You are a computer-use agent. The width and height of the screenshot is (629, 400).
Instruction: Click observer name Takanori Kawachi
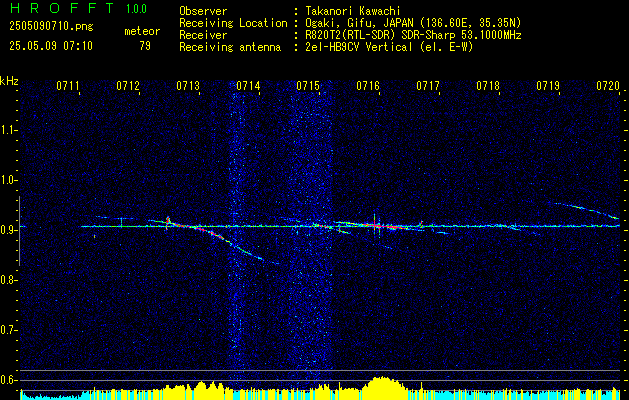click(x=353, y=11)
